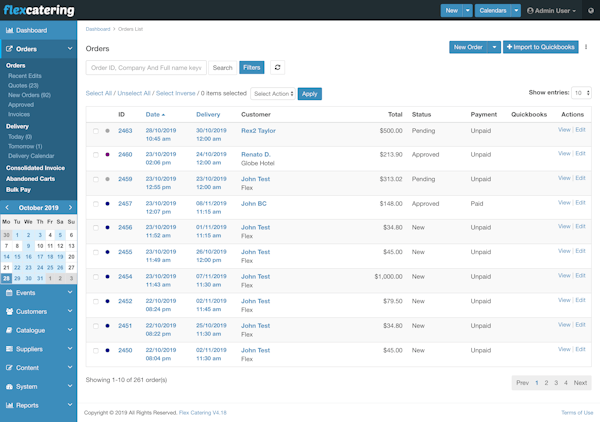Open Consolidated Invoice in sidebar
Viewport: 600px width, 422px height.
(x=35, y=168)
